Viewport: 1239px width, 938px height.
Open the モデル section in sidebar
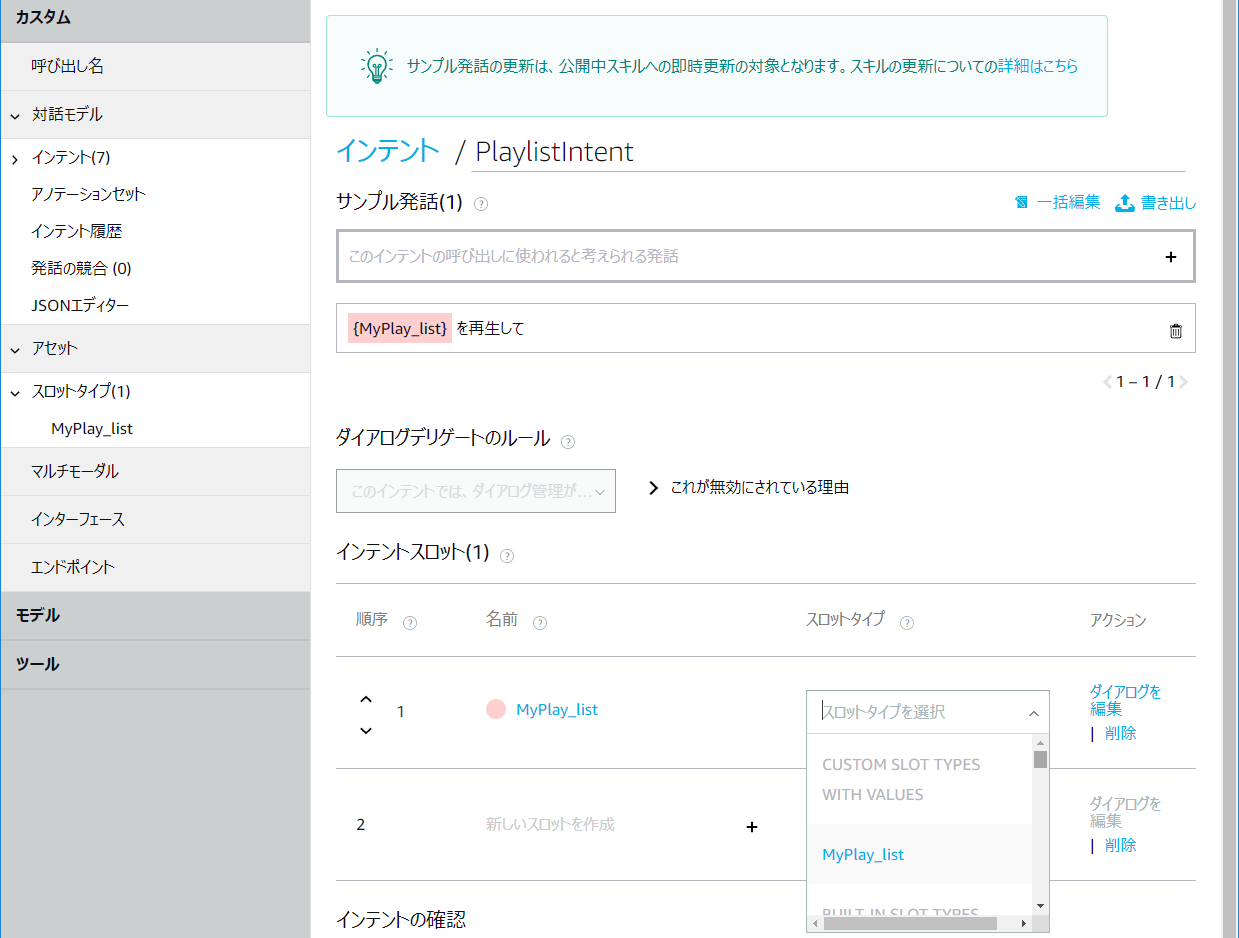155,615
